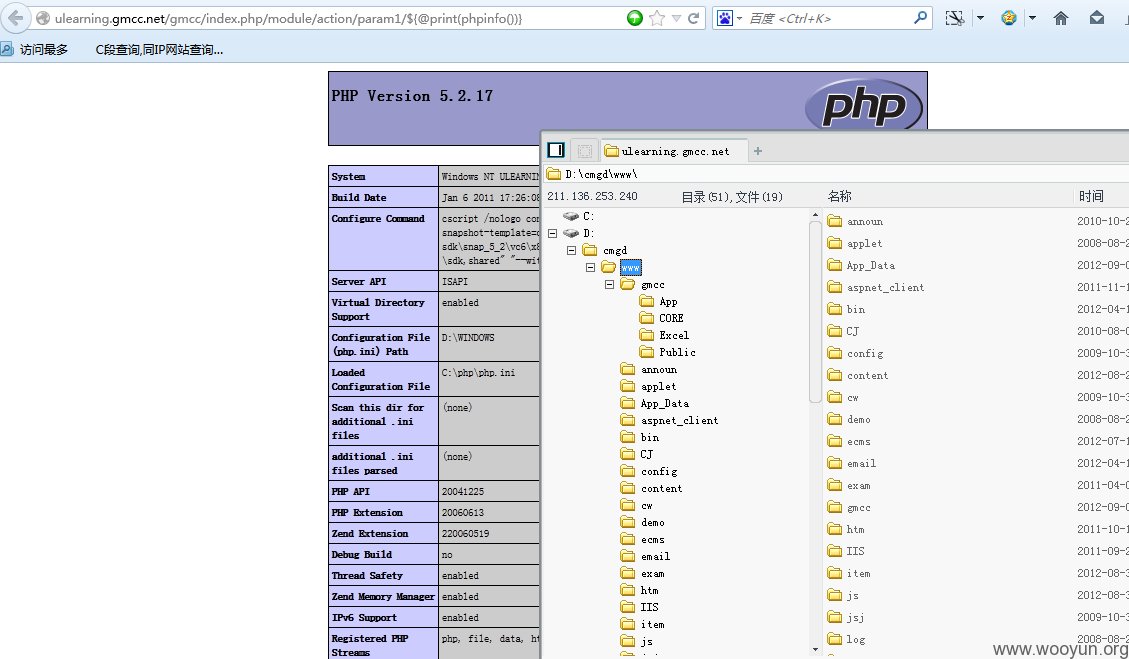Open the dropdown next to globe addon
Viewport: 1129px width, 659px height.
point(1032,18)
